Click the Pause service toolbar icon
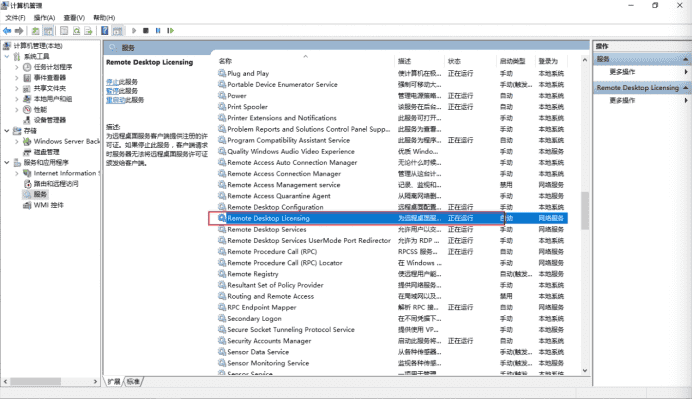The image size is (693, 399). click(x=158, y=30)
